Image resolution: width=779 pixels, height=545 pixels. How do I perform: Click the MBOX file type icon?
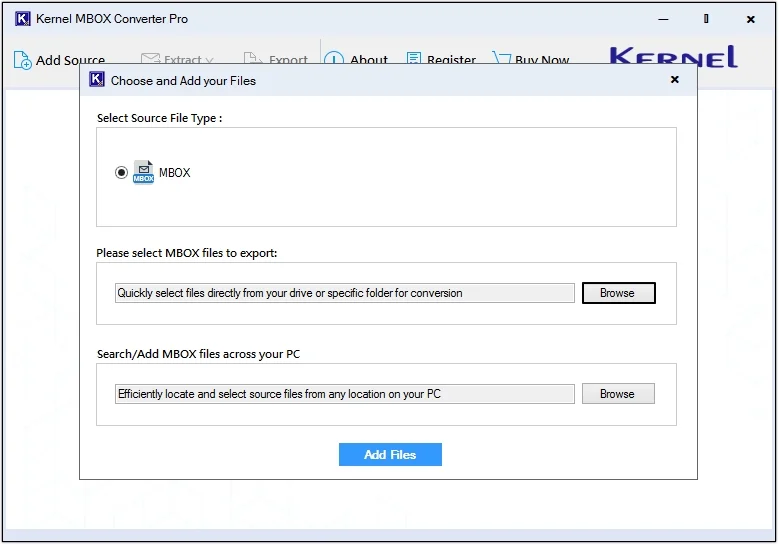pos(144,172)
